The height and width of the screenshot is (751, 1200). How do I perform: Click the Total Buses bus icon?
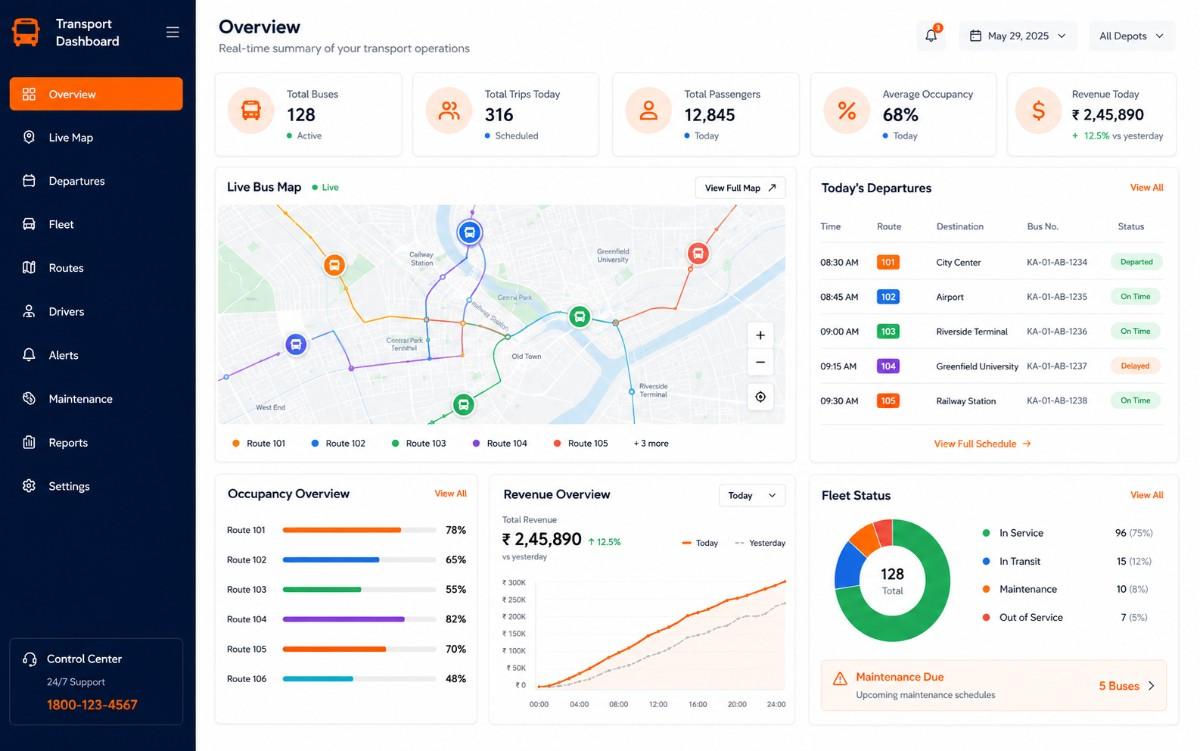coord(251,111)
